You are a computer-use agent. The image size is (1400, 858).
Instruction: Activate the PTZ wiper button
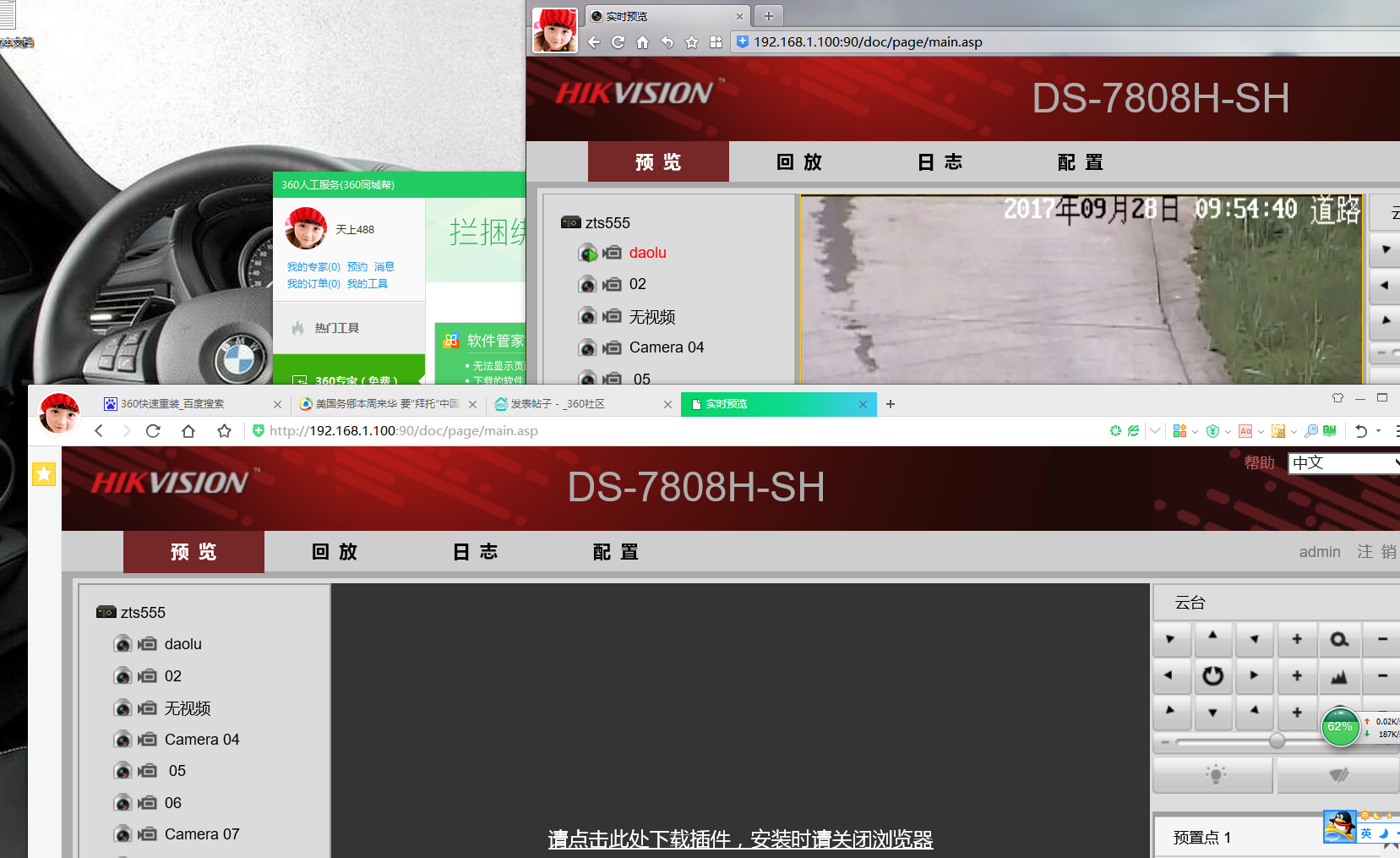[x=1338, y=774]
